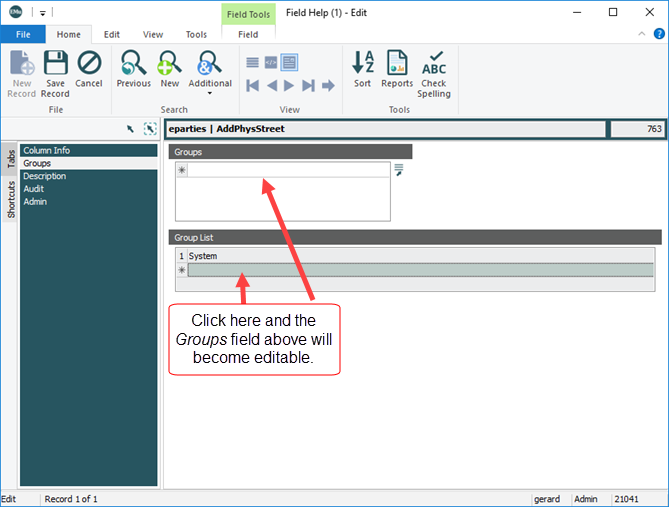Switch to the Edit ribbon tab

coord(112,34)
